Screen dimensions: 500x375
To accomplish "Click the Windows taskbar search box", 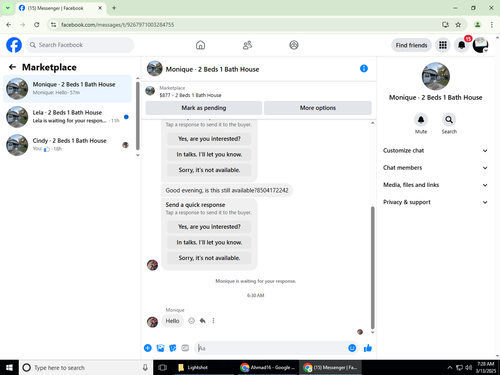I will tap(86, 367).
